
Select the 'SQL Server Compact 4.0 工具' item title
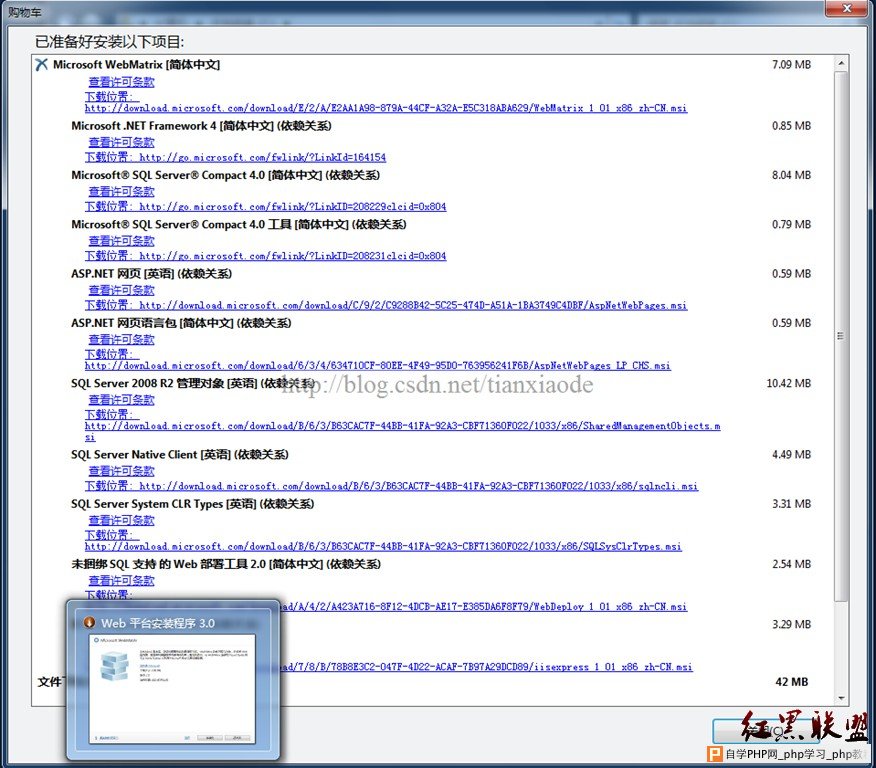point(239,224)
